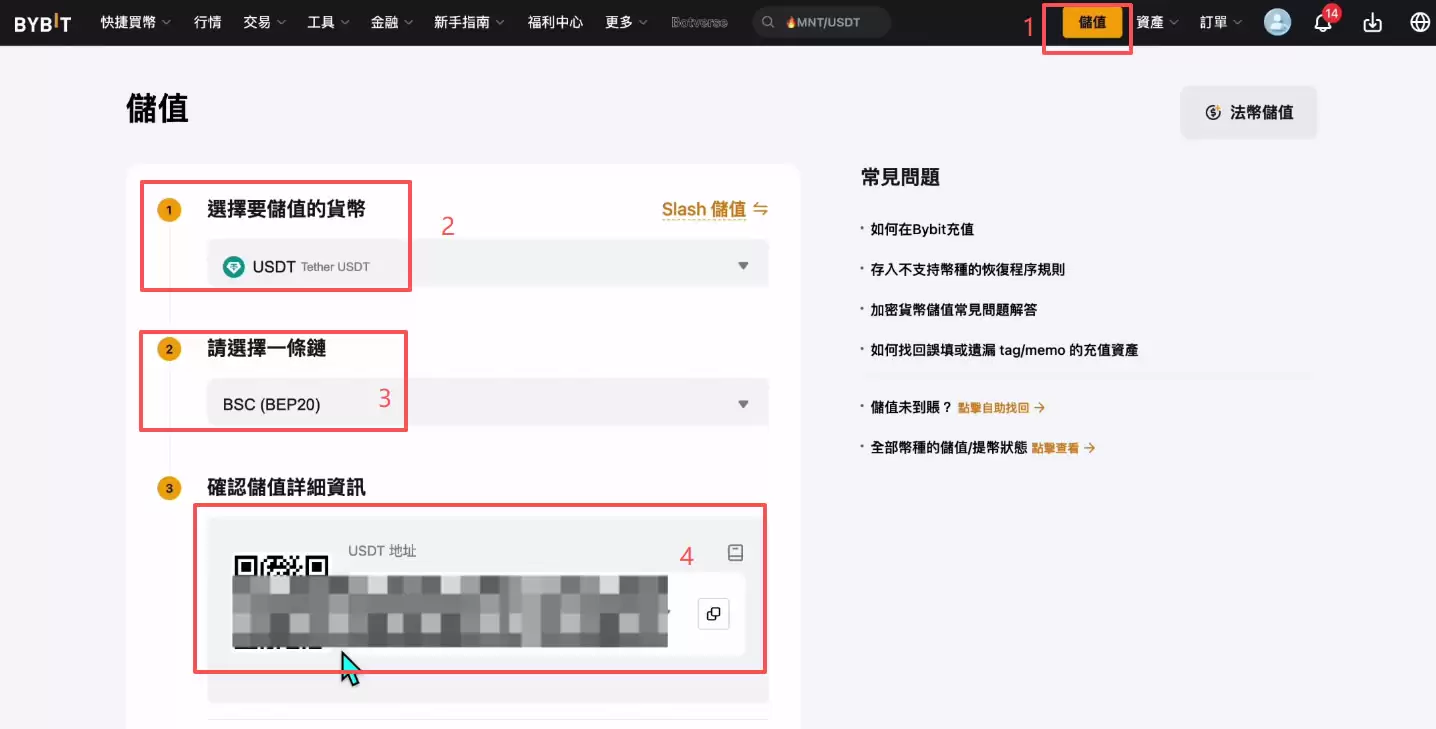This screenshot has height=729, width=1436.
Task: Click the MNT/USDT search field
Action: pyautogui.click(x=826, y=20)
